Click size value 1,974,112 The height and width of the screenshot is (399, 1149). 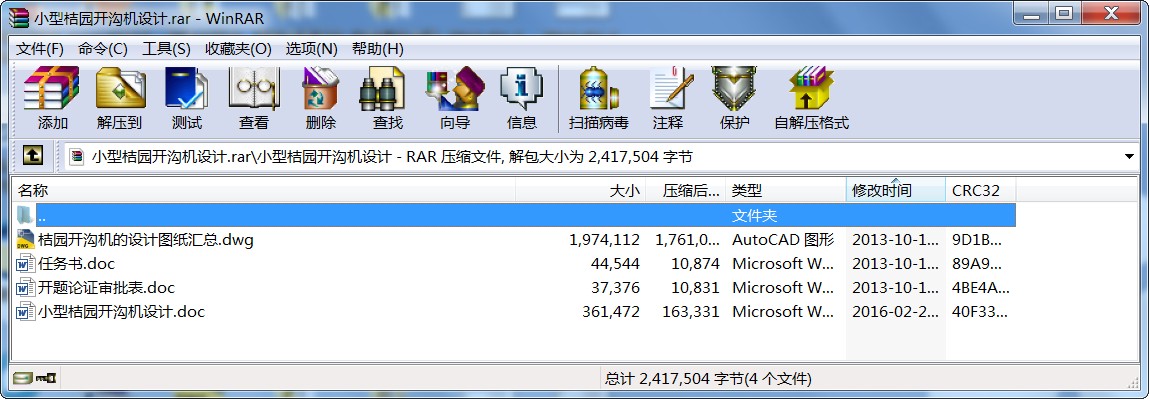(x=605, y=239)
